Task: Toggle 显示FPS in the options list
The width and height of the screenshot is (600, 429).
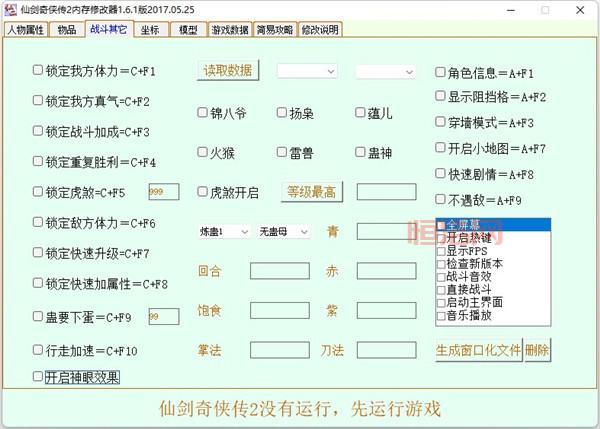Action: tap(442, 251)
